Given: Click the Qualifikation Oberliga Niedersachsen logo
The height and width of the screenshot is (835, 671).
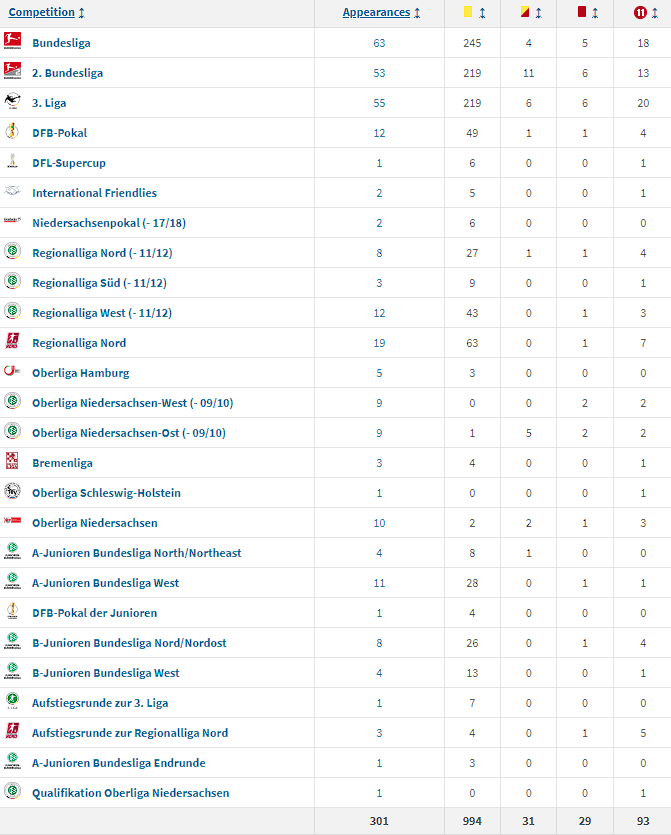Looking at the screenshot, I should click(x=12, y=791).
